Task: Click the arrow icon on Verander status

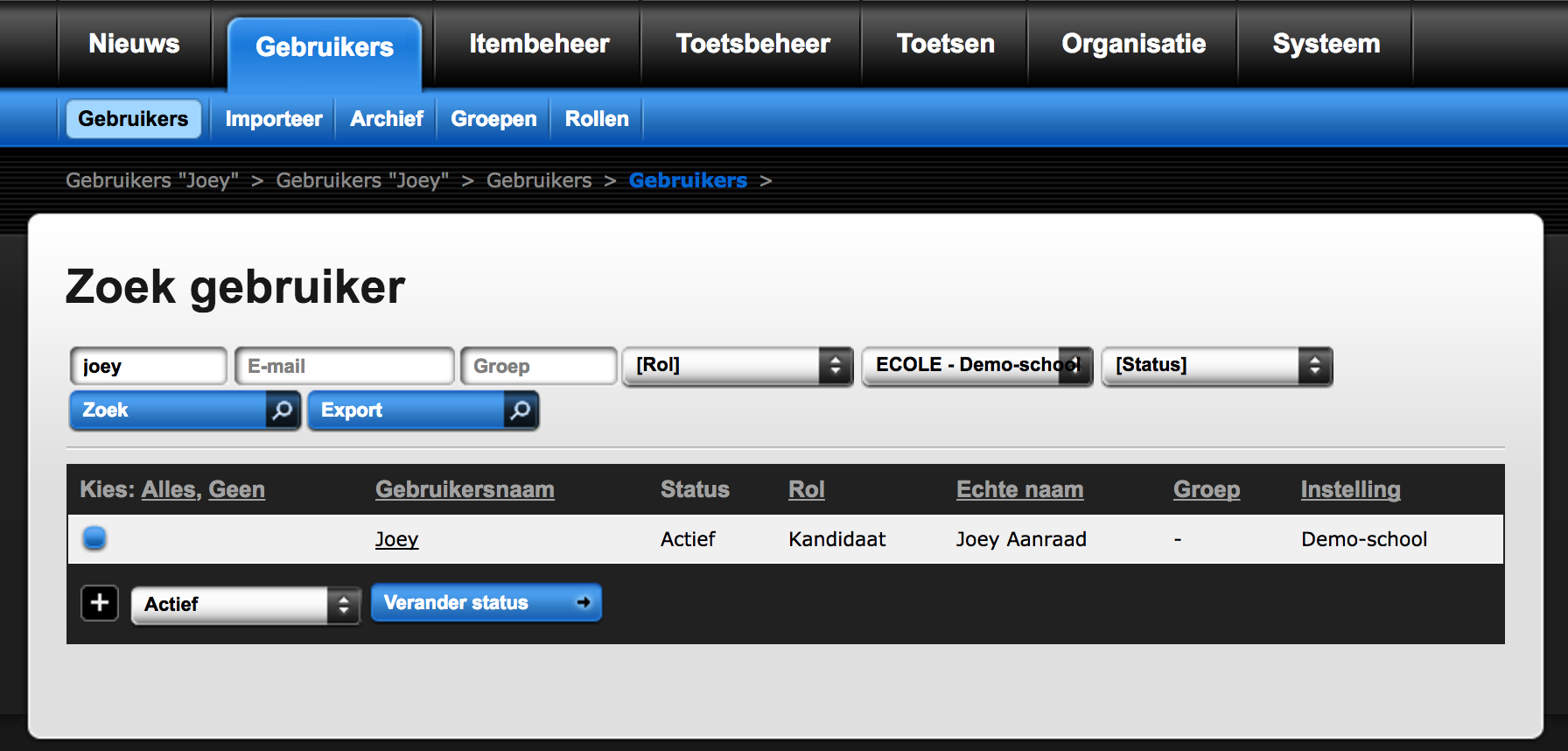Action: (x=584, y=602)
